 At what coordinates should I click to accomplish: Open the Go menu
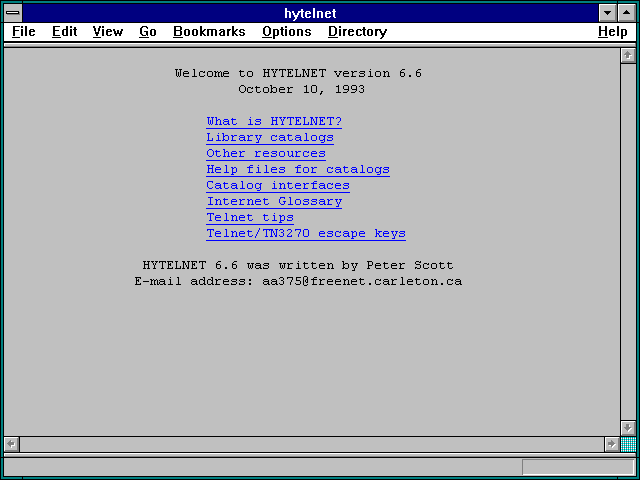[148, 31]
